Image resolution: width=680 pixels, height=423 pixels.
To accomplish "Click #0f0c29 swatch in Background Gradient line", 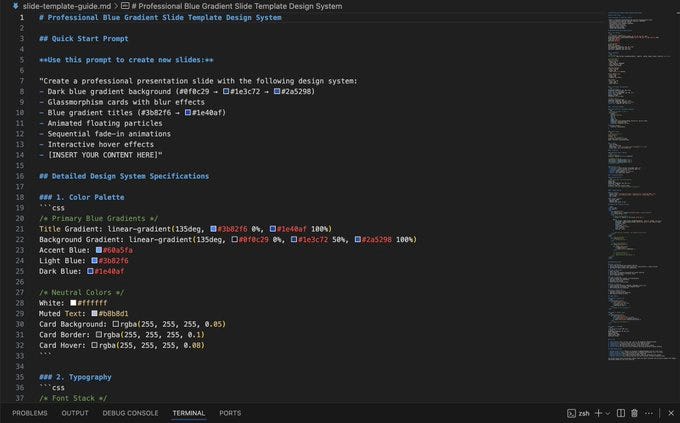I will click(x=235, y=239).
